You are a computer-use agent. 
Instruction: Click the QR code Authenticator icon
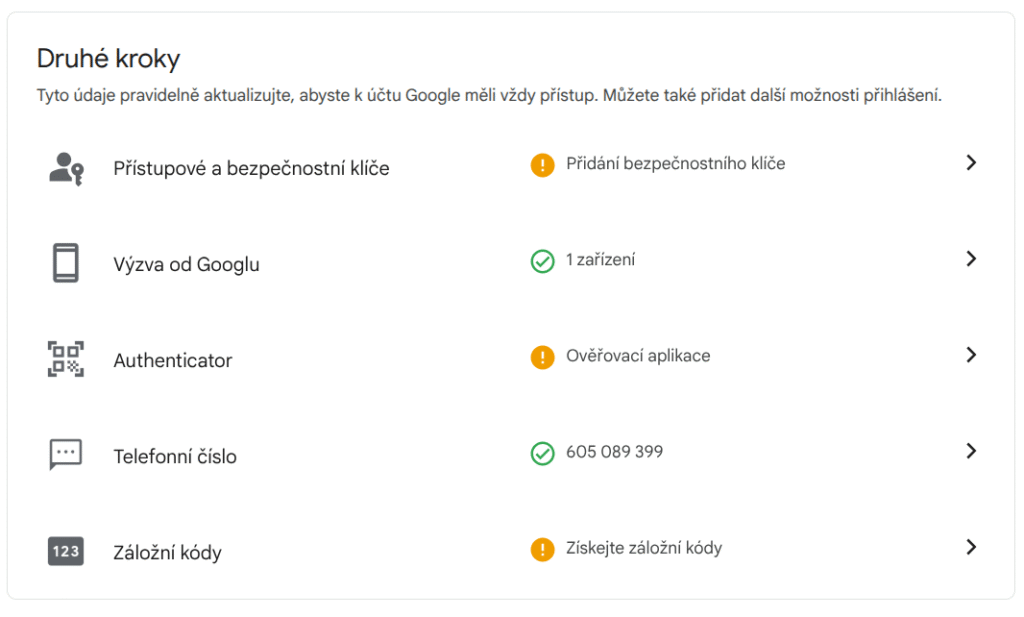pyautogui.click(x=66, y=359)
